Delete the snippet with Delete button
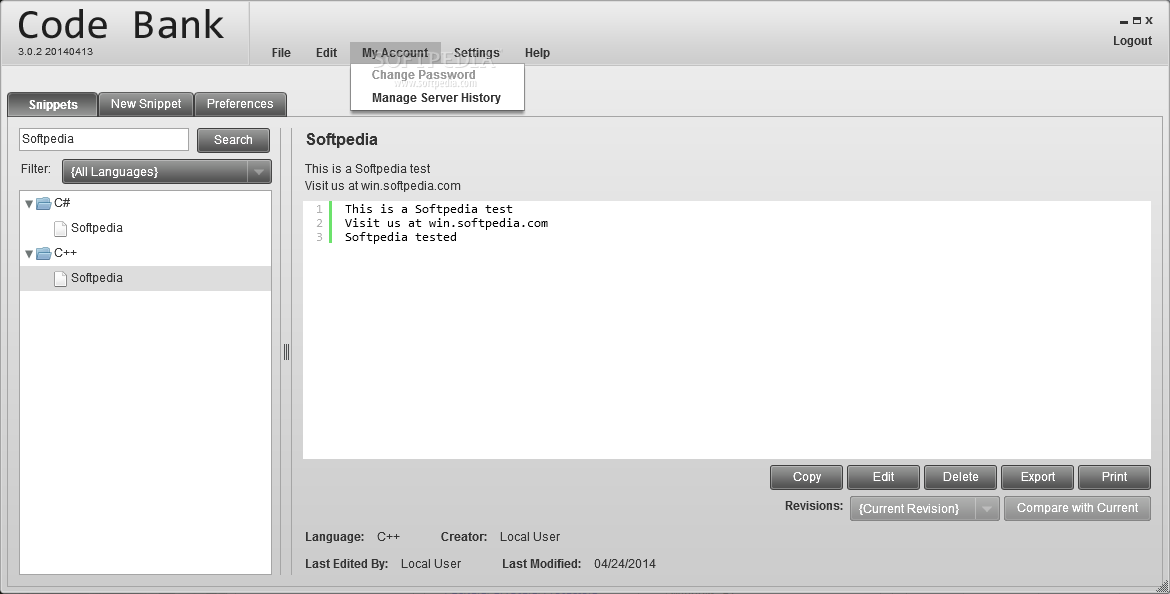The height and width of the screenshot is (594, 1170). coord(960,477)
